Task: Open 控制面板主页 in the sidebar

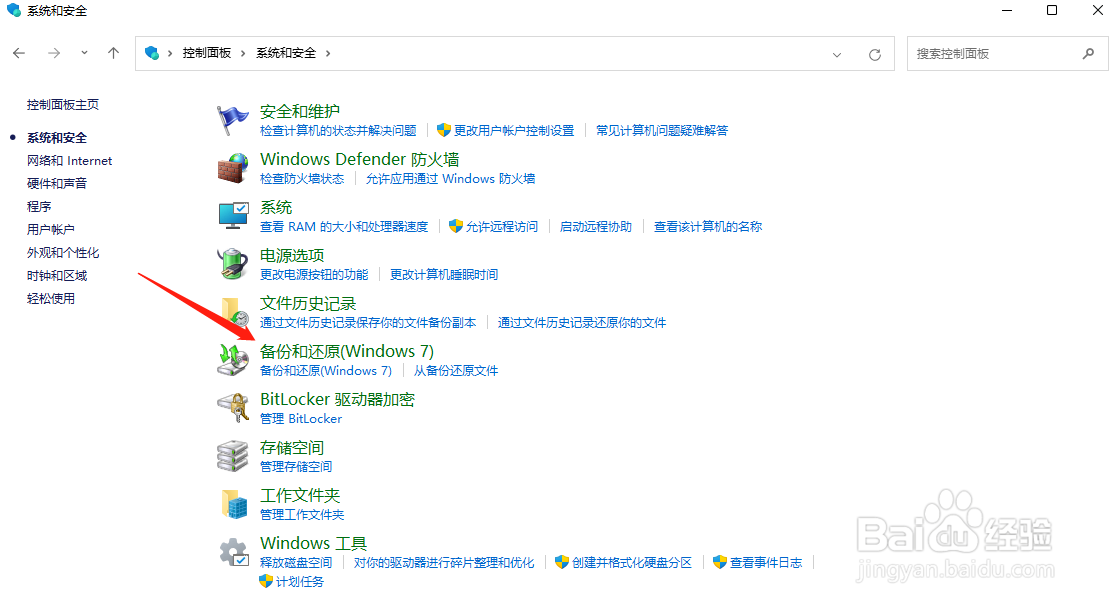Action: point(63,105)
